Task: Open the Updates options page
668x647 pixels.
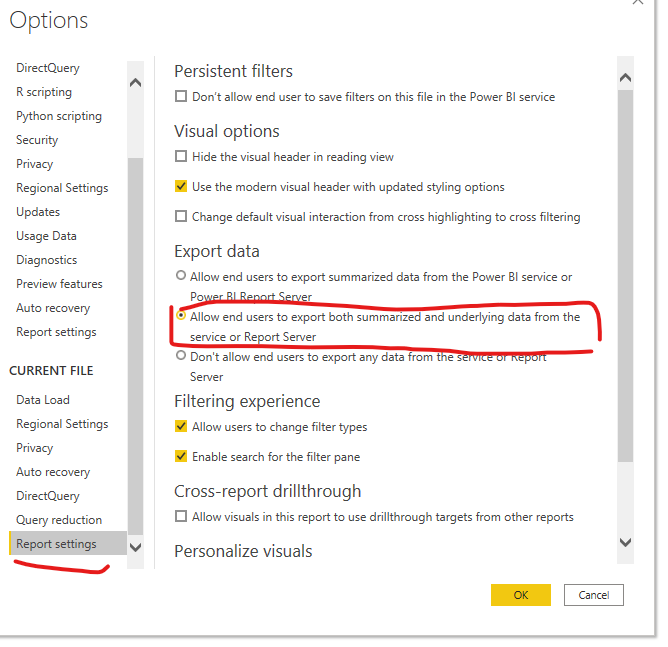Action: click(38, 212)
